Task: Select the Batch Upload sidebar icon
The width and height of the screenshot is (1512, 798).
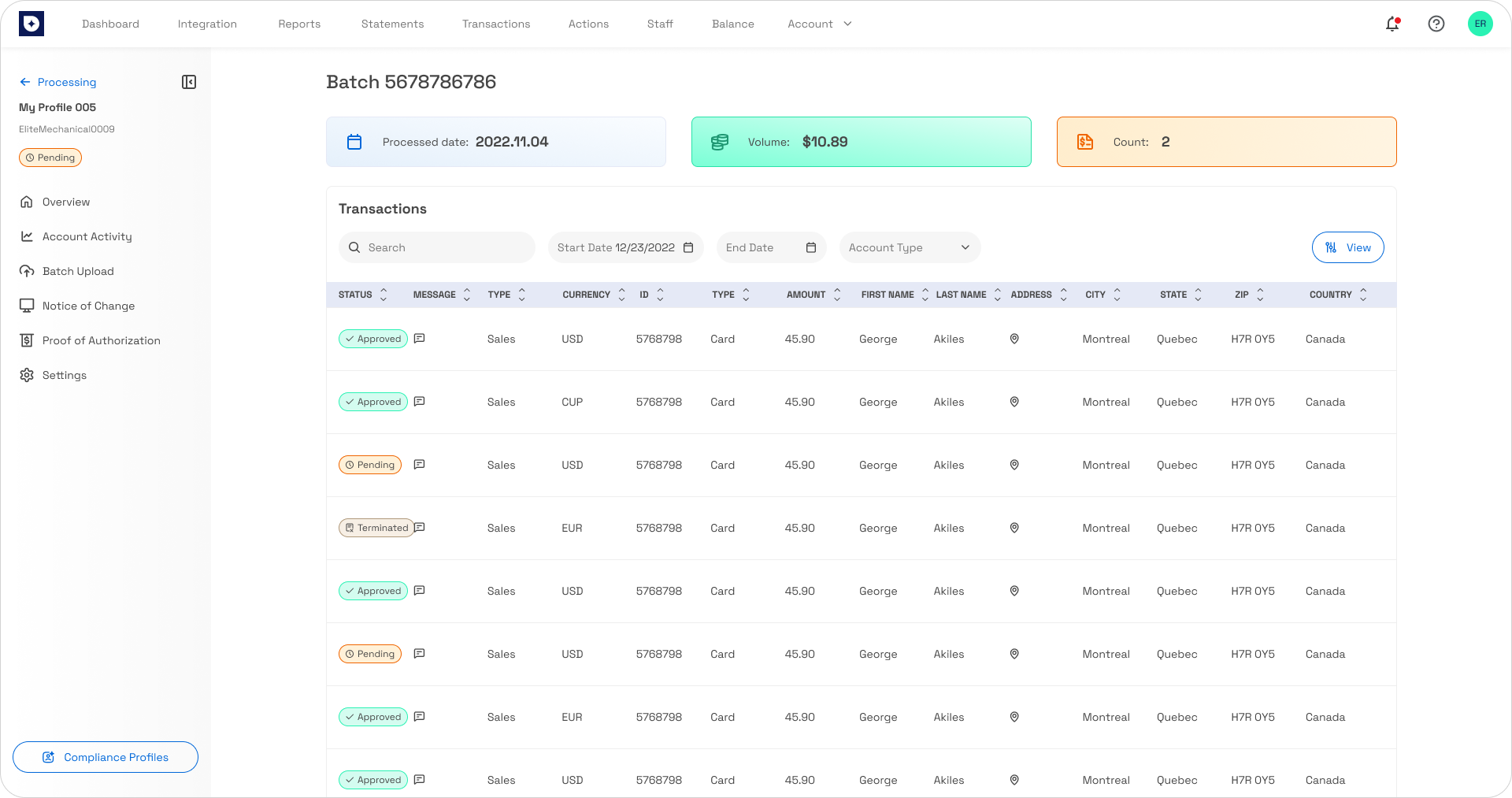Action: coord(27,271)
